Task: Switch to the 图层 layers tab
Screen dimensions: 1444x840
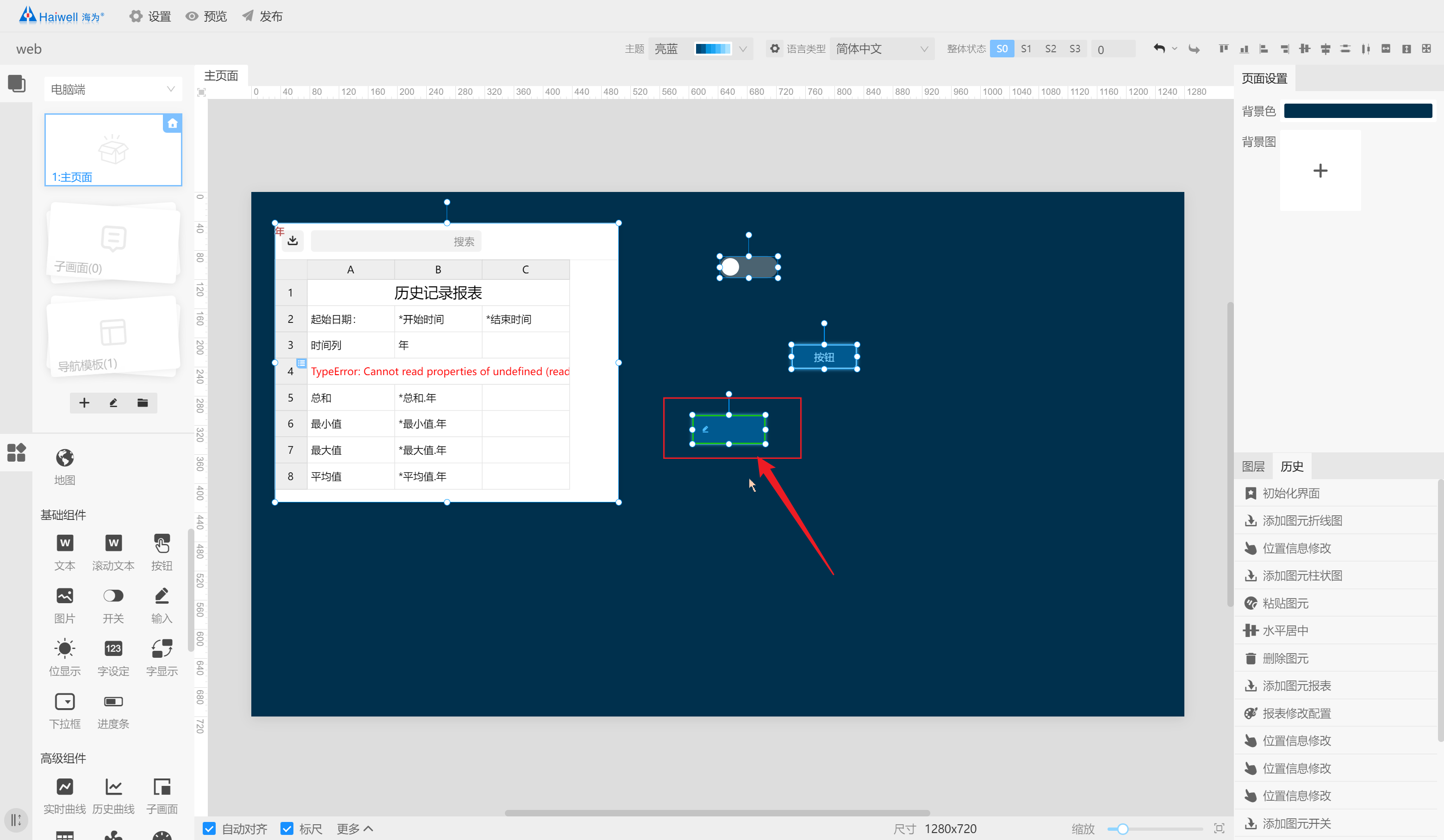Action: tap(1253, 466)
